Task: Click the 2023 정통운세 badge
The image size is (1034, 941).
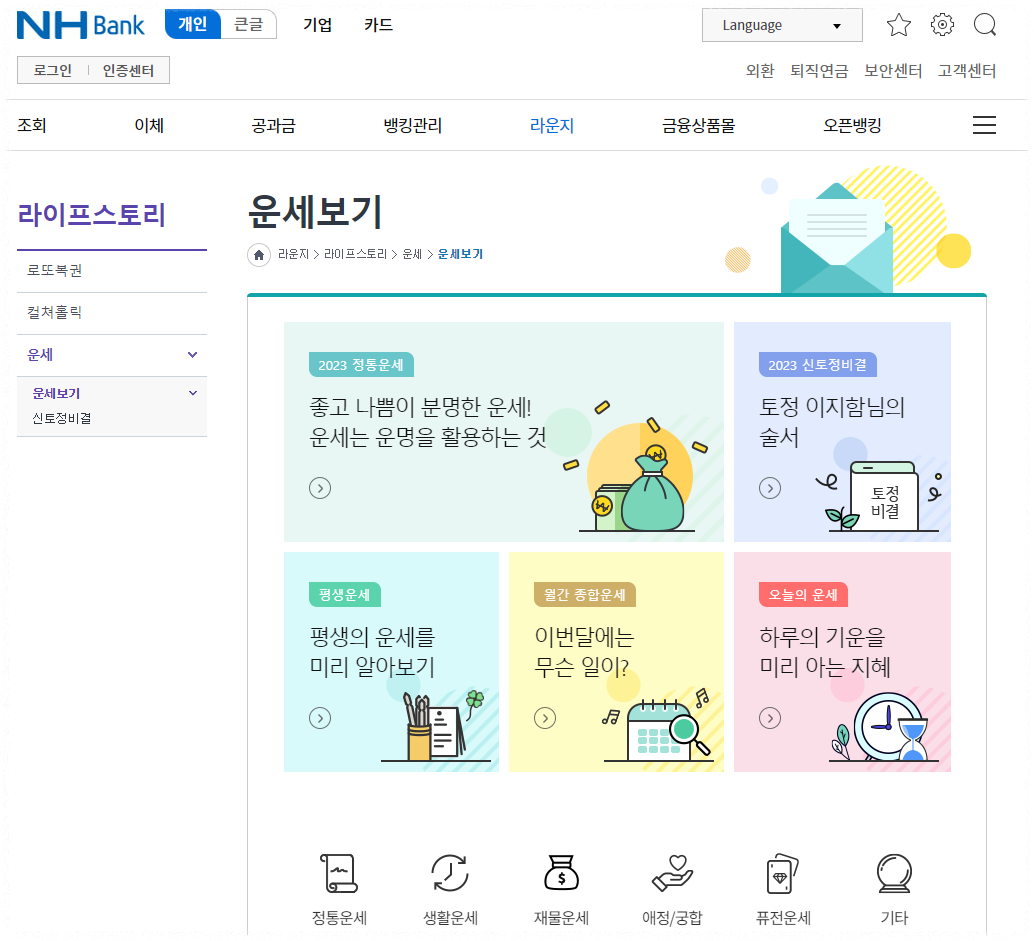Action: click(x=361, y=365)
